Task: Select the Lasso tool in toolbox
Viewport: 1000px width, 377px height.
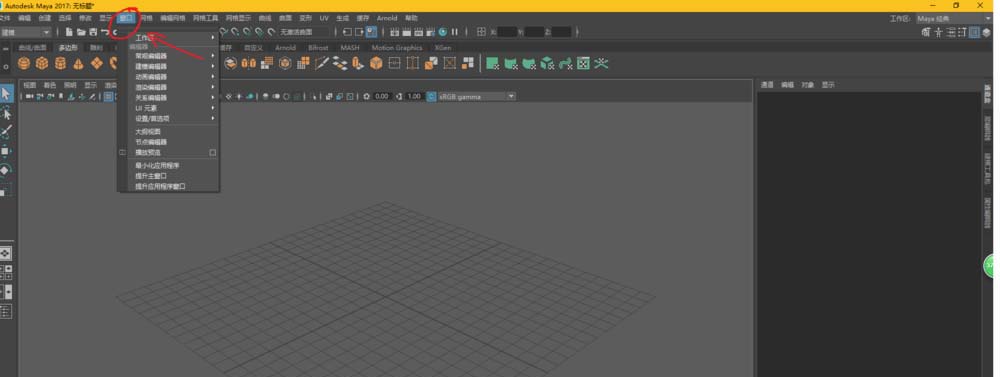Action: [6, 113]
